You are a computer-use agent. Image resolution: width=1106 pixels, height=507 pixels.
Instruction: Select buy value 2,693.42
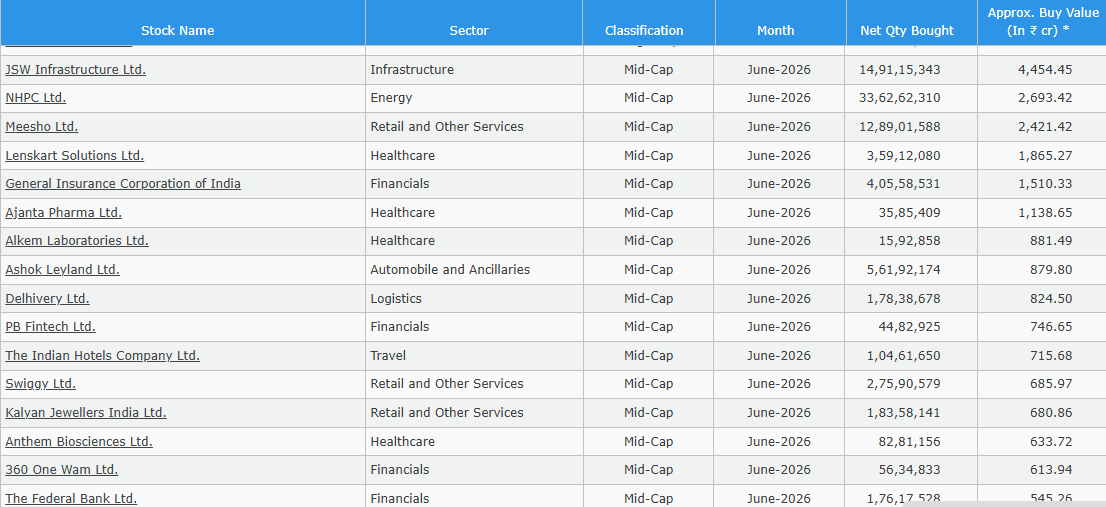(1045, 98)
